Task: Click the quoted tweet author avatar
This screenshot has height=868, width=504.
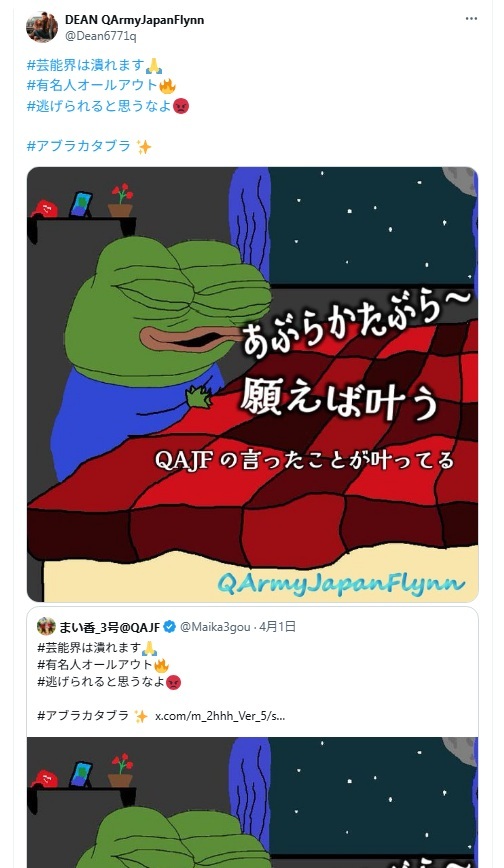Action: [47, 627]
